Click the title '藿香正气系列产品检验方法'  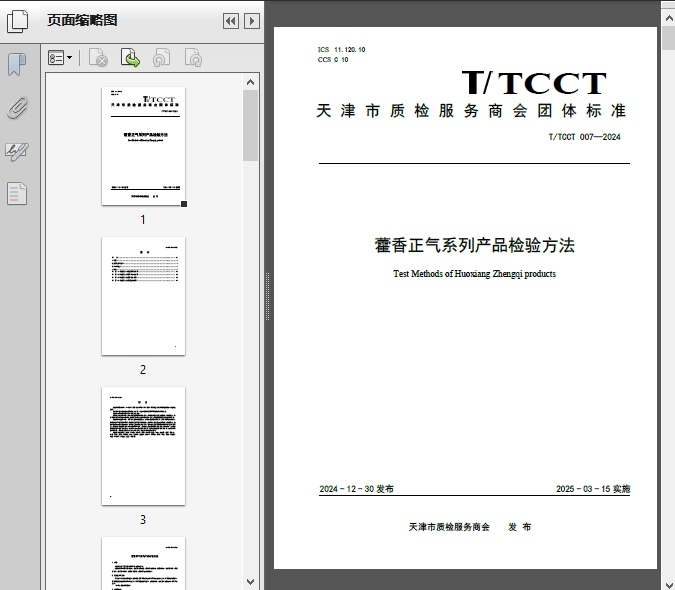474,245
